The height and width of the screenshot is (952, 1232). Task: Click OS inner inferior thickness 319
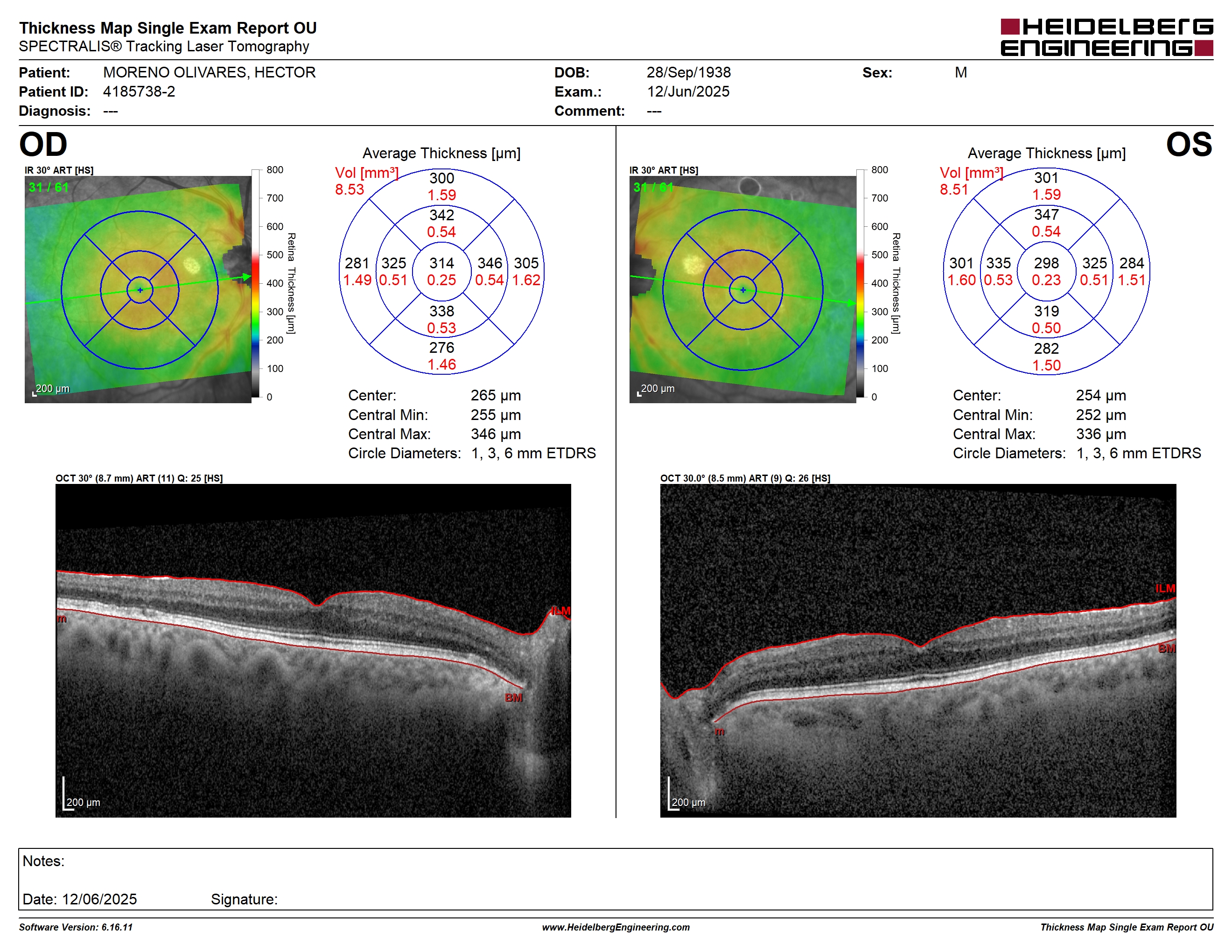point(1046,311)
